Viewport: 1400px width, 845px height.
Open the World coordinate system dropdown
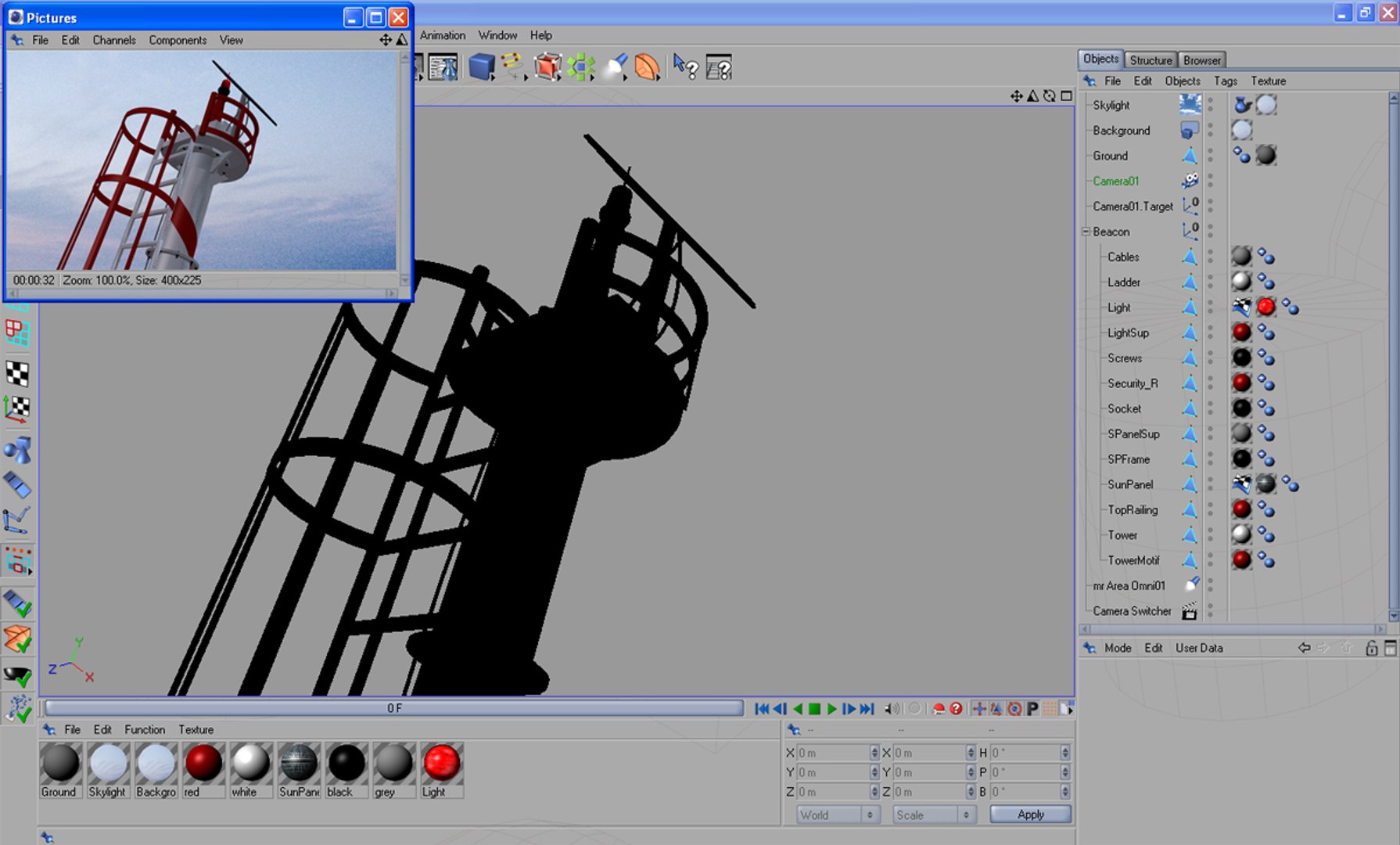(838, 814)
